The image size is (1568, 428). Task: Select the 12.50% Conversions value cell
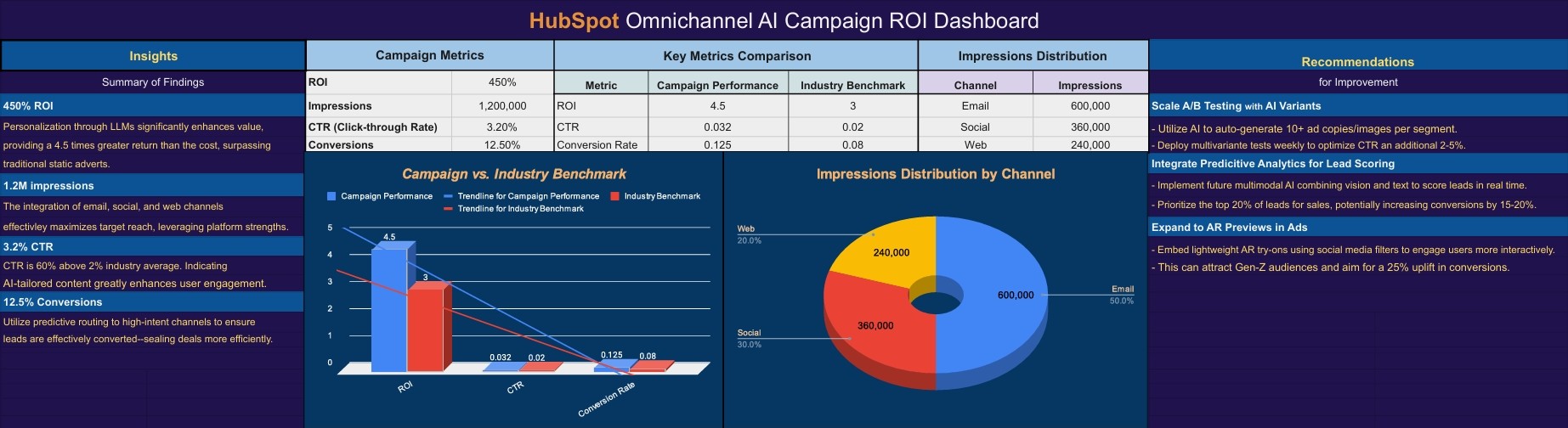(x=502, y=145)
